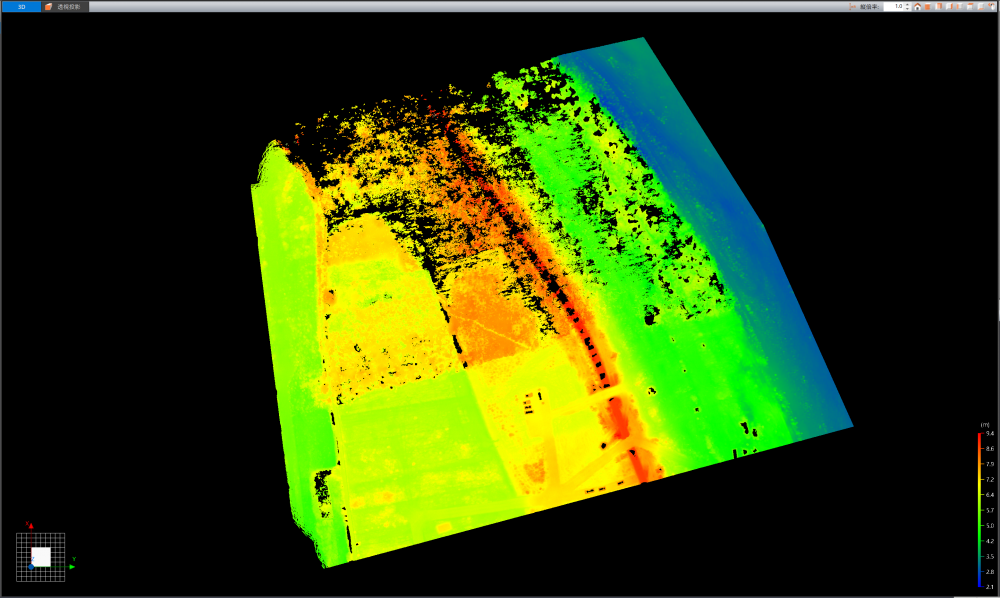Screen dimensions: 1000x598
Task: Focus the vertical scale 1.0 input field
Action: [894, 6]
